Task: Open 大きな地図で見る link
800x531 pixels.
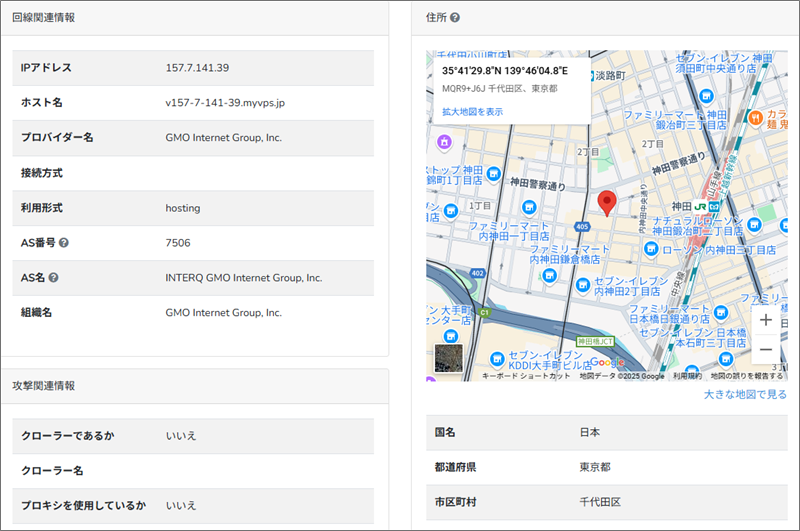Action: click(745, 394)
